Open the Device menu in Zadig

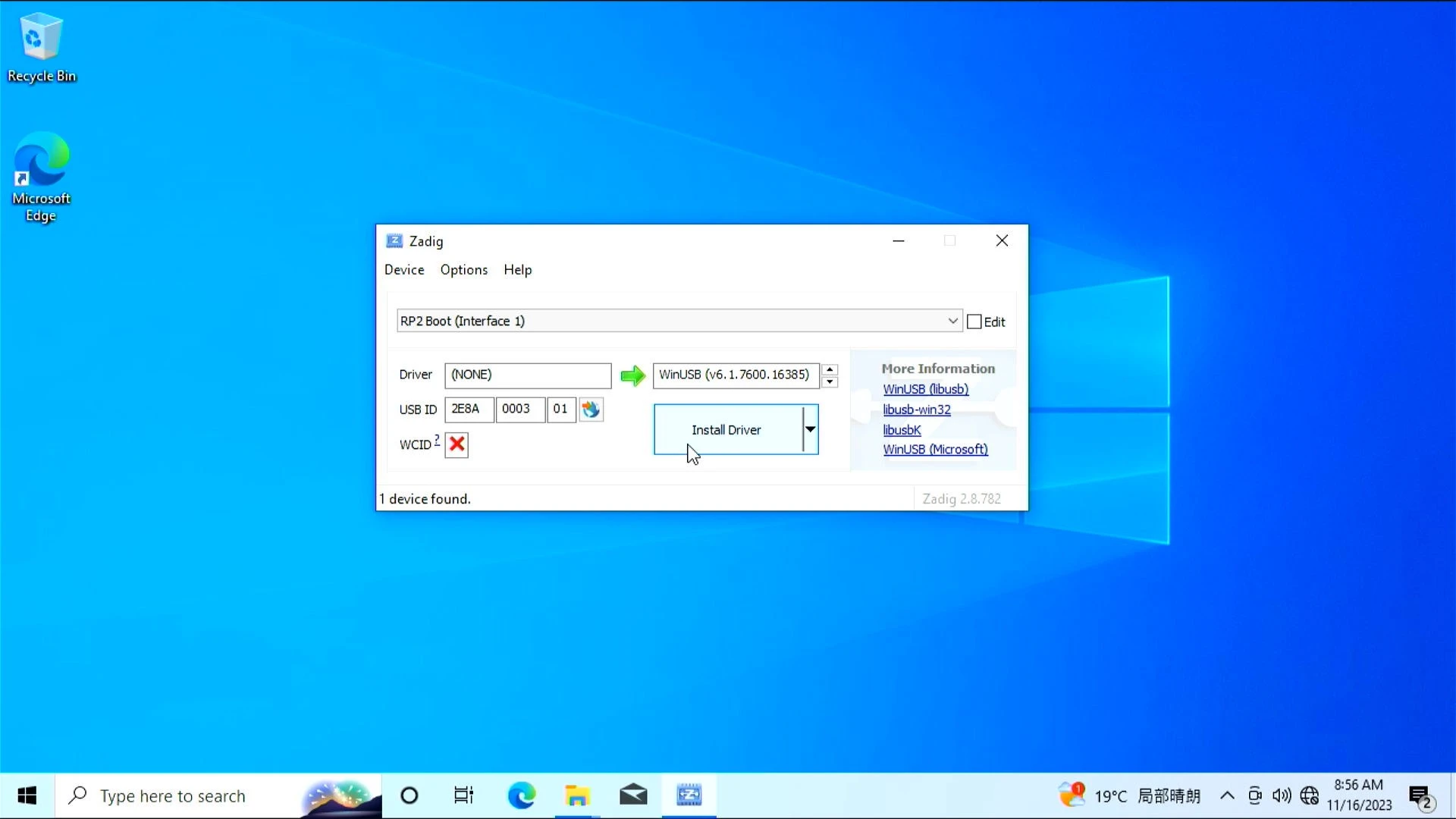tap(404, 270)
